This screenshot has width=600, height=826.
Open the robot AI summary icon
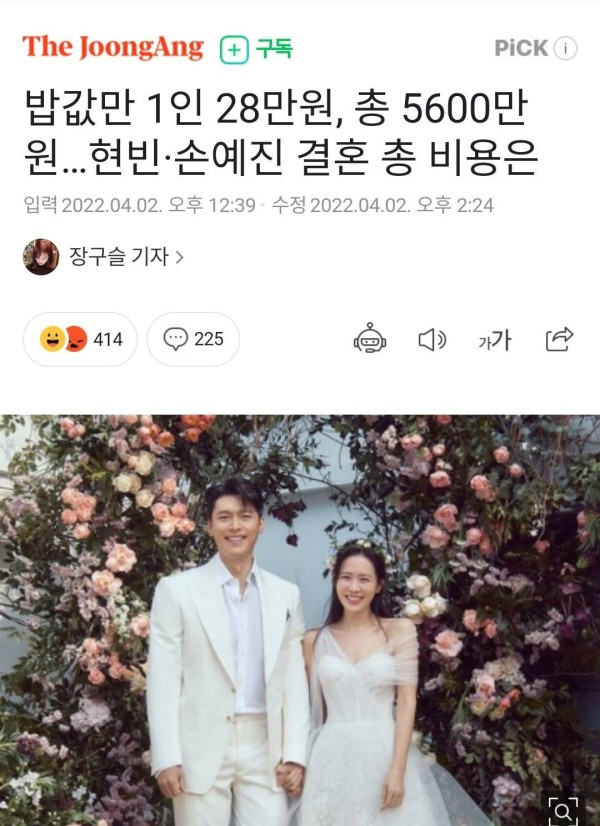[370, 338]
